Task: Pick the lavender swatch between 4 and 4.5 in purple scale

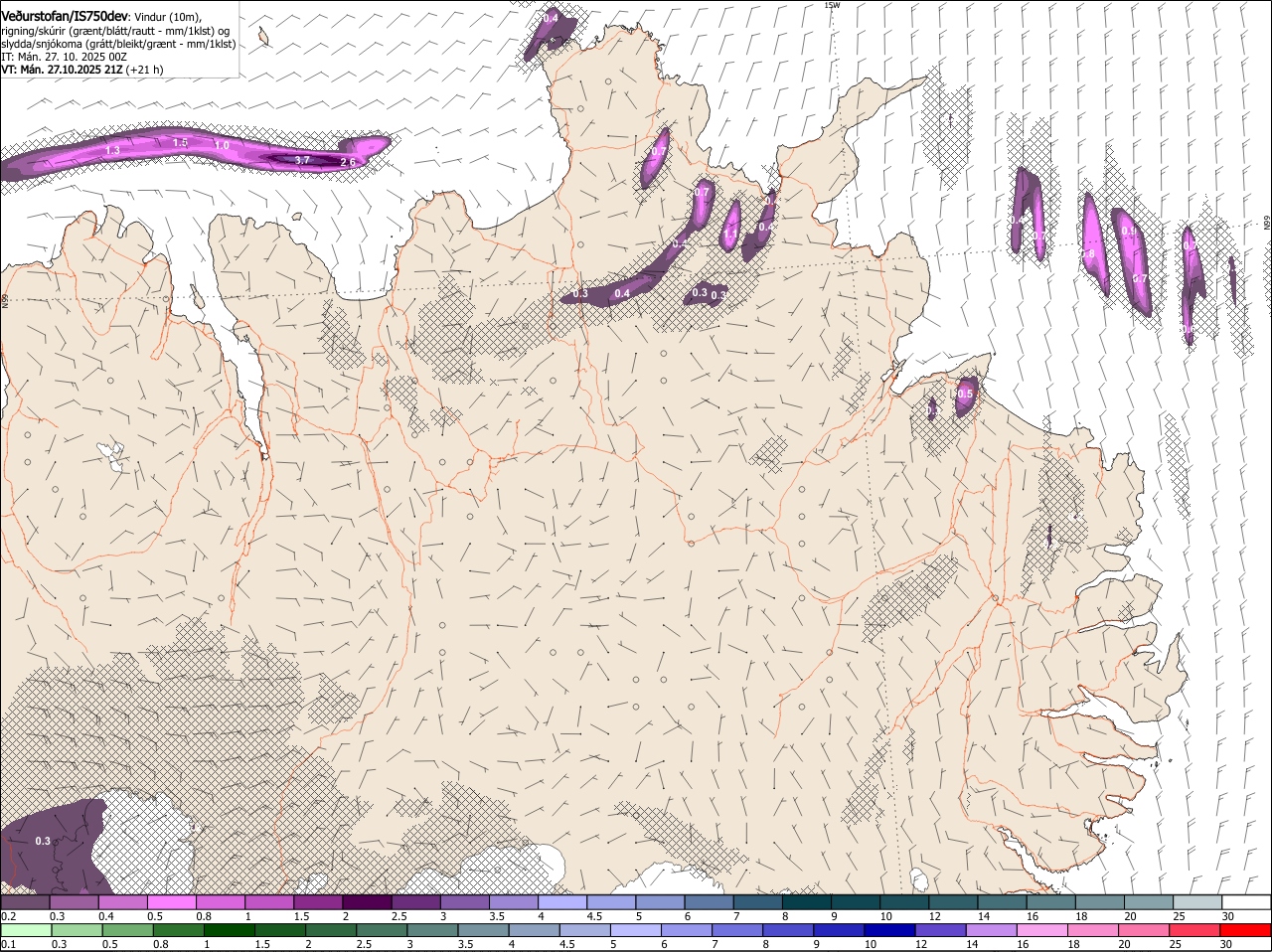Action: pos(562,901)
